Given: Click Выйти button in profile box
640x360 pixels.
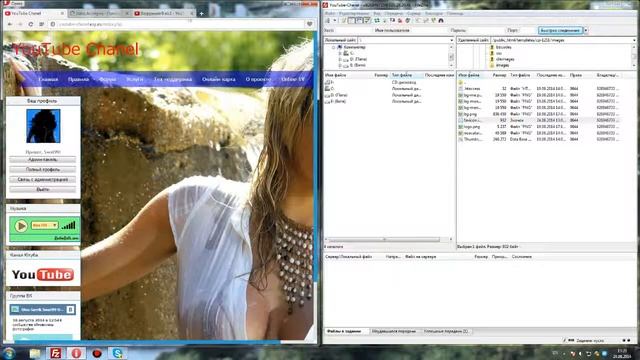Looking at the screenshot, I should pos(42,189).
